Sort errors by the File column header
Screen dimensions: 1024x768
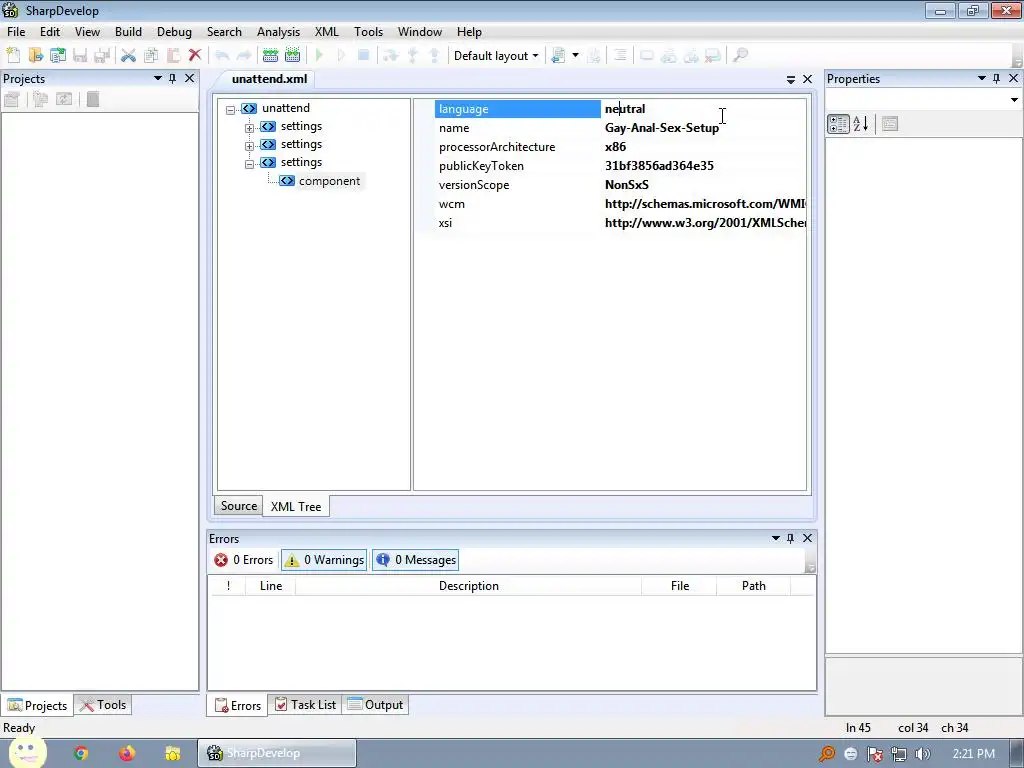[679, 586]
